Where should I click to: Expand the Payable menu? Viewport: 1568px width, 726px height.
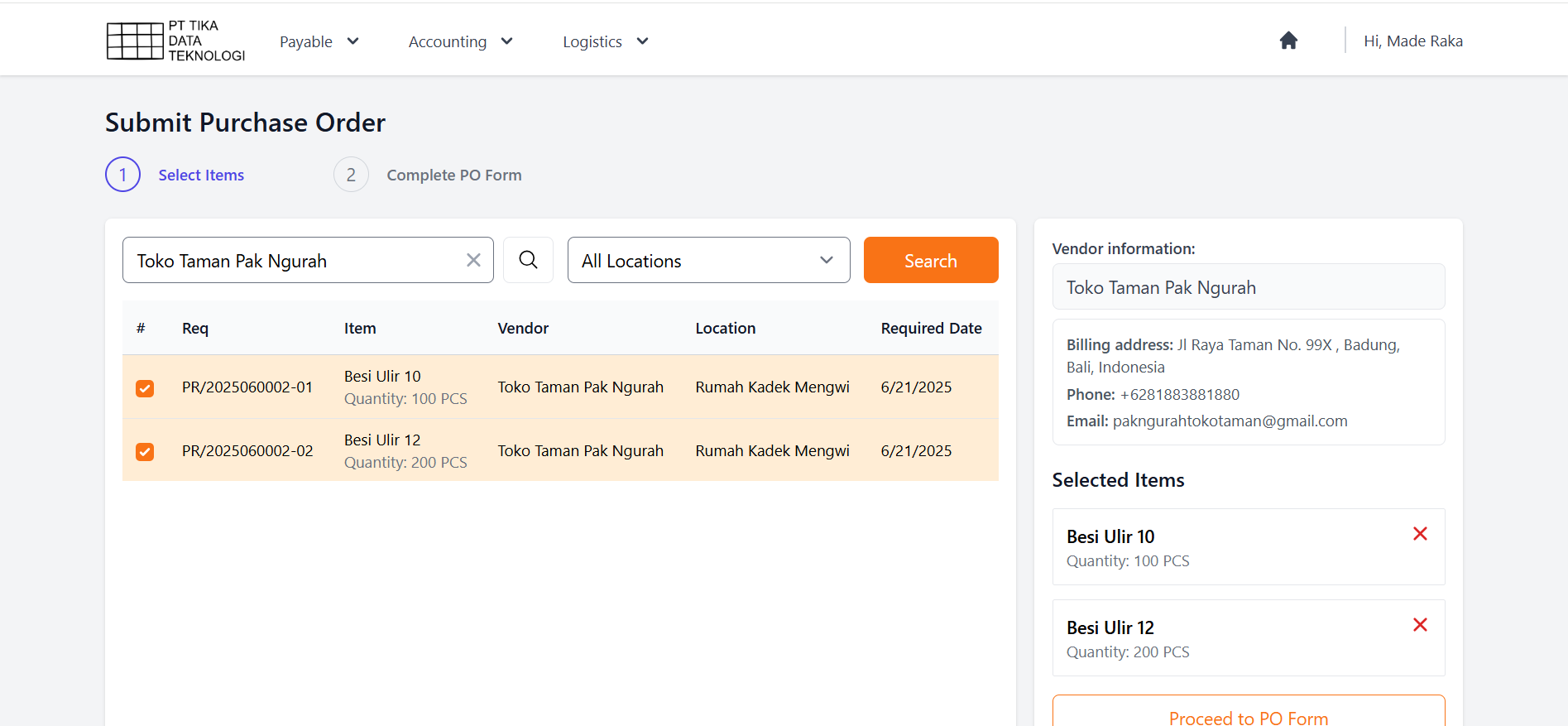coord(319,41)
